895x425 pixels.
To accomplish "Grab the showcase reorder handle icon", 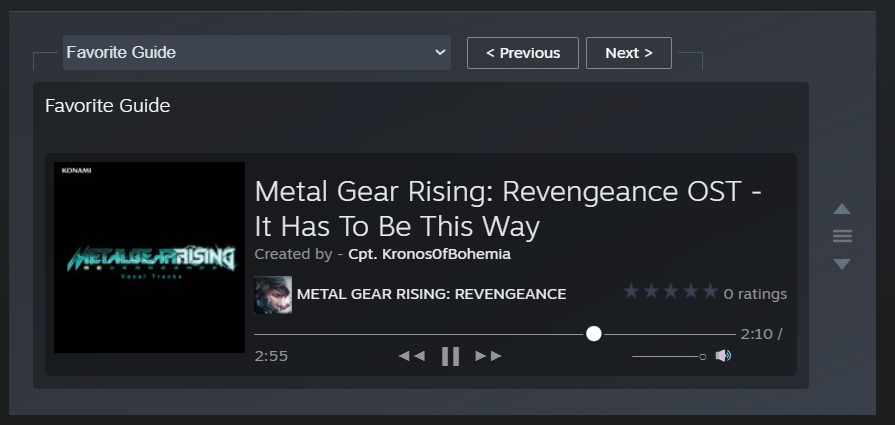I will click(842, 236).
